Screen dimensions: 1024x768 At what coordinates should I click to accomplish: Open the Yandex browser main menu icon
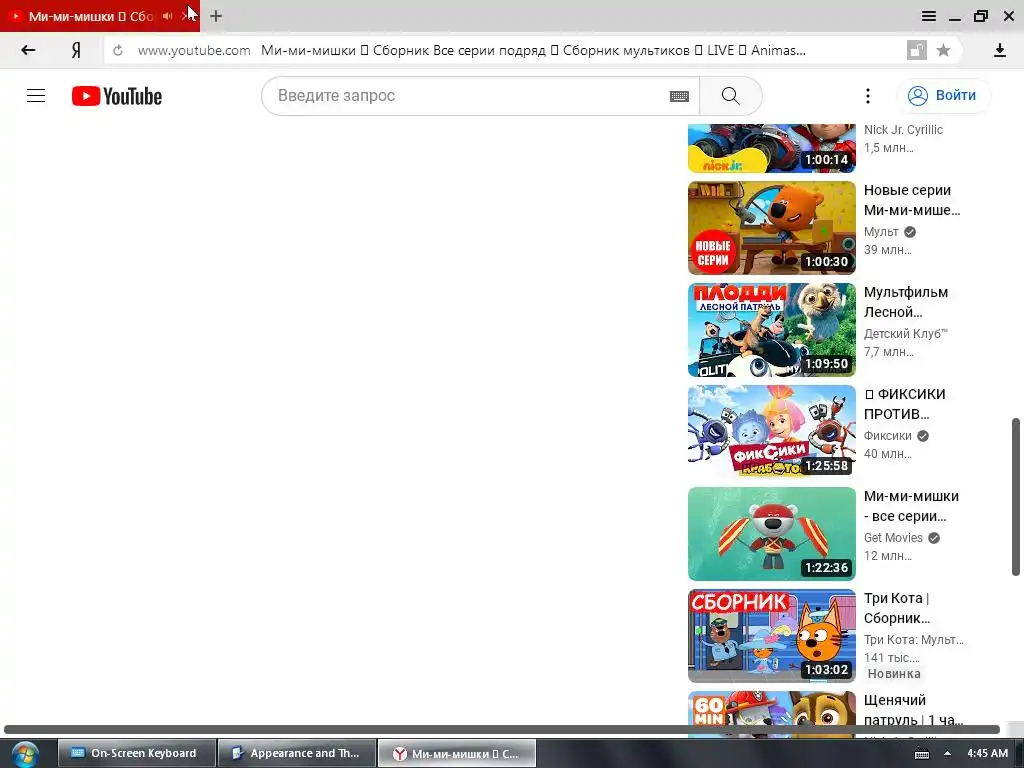point(929,16)
